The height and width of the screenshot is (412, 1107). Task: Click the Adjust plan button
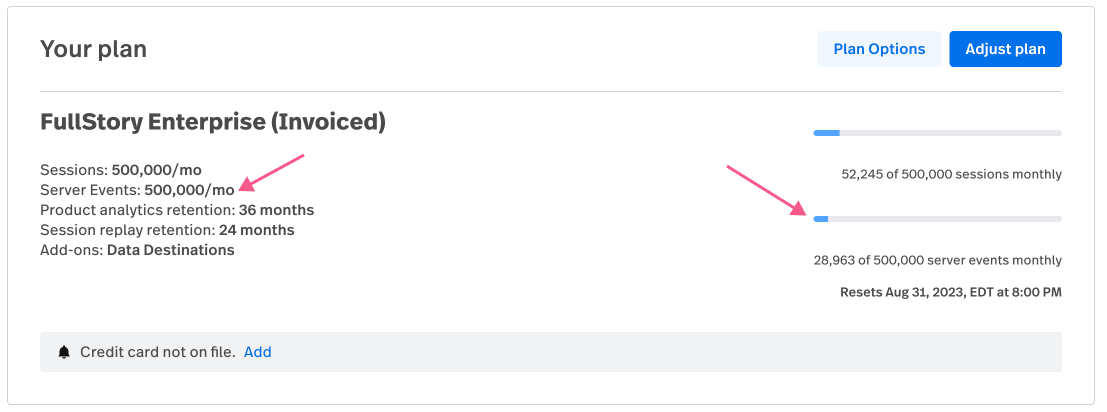point(1005,49)
